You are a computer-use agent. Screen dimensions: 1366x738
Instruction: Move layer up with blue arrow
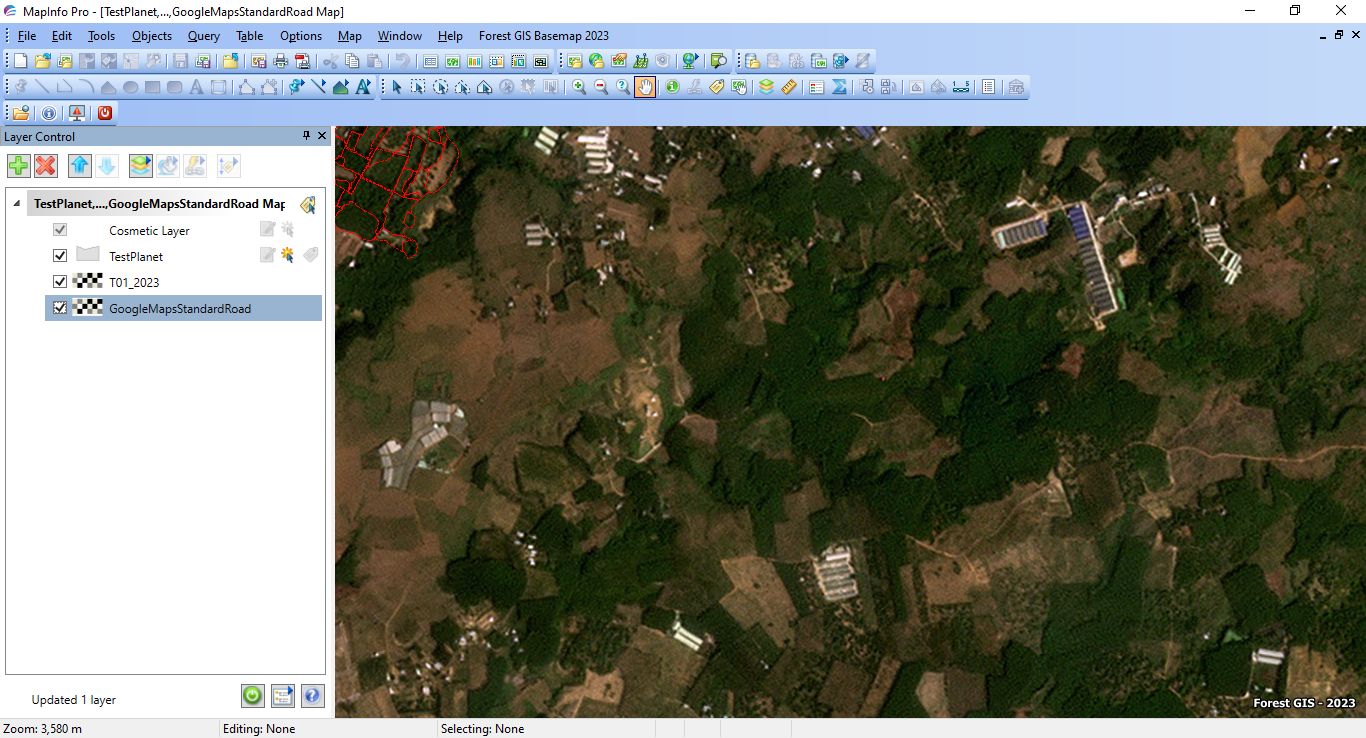tap(80, 166)
